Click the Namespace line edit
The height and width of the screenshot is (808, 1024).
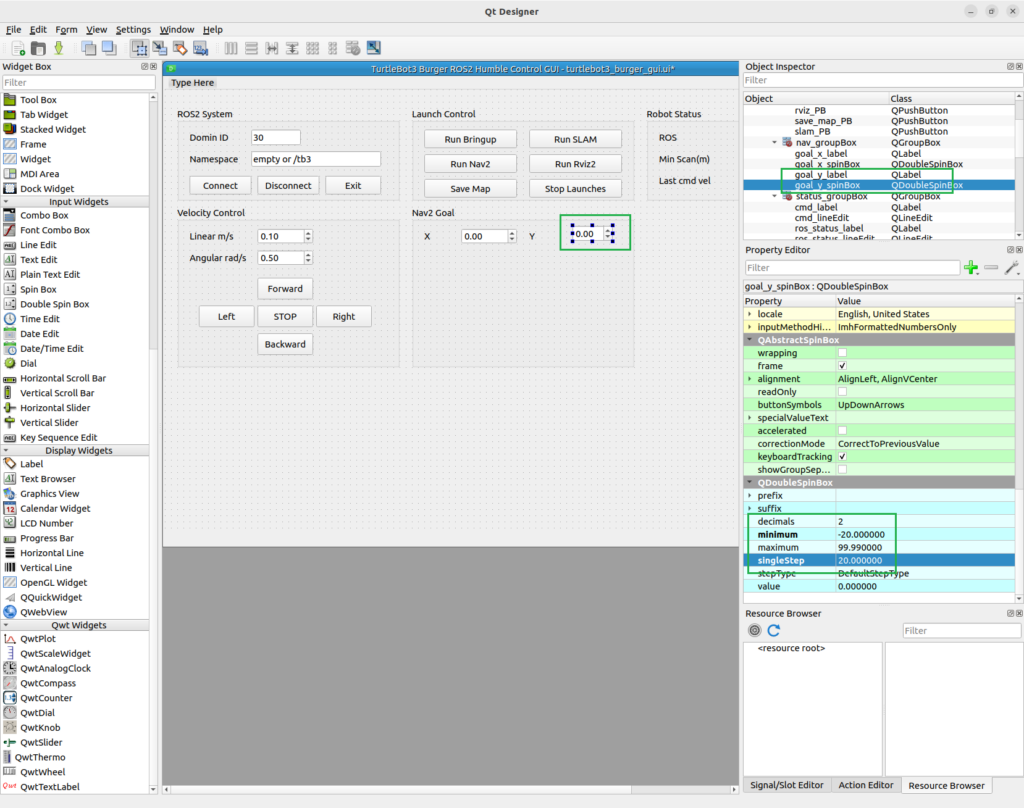[315, 159]
